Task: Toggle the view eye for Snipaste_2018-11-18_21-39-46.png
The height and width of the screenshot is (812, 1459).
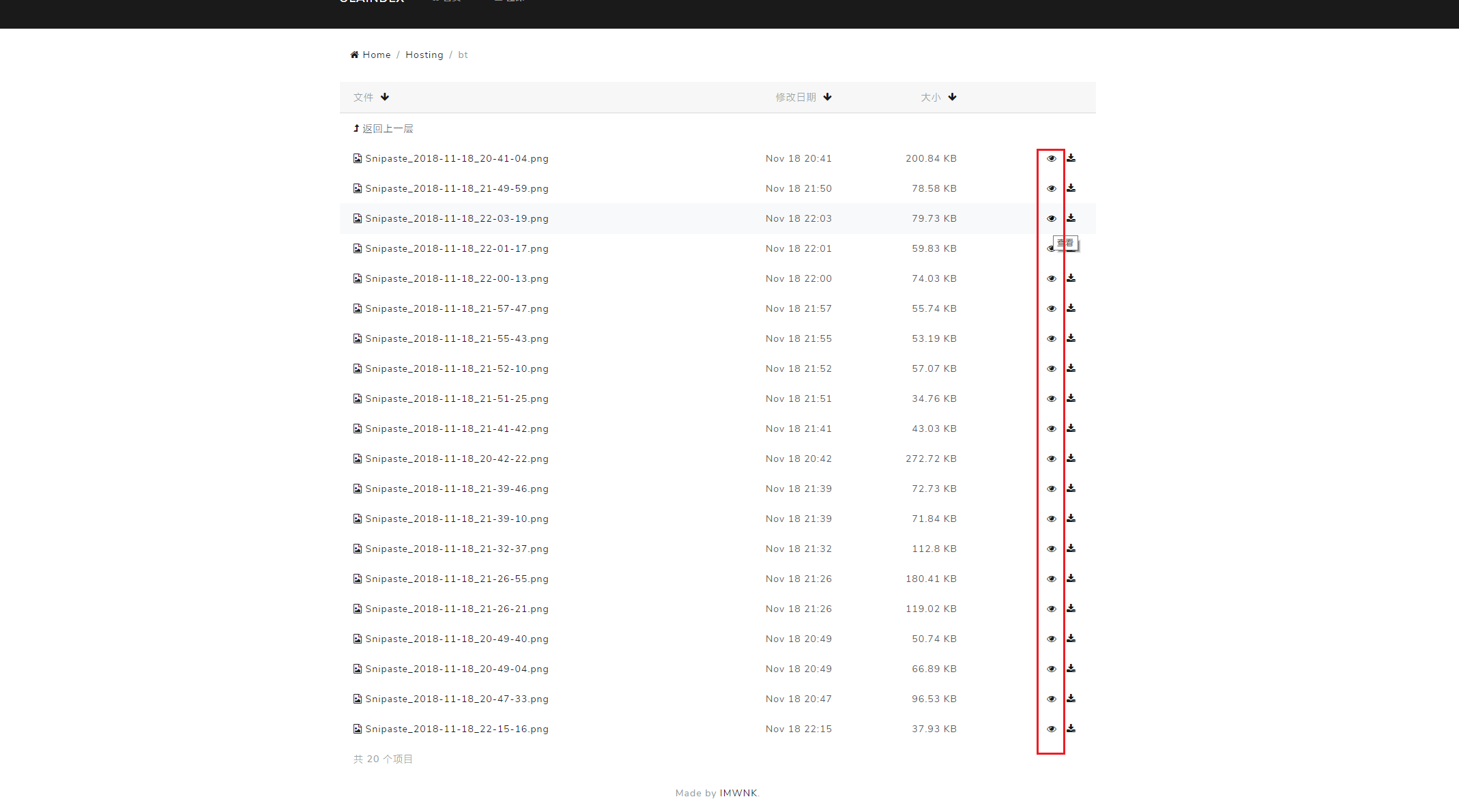Action: coord(1051,489)
